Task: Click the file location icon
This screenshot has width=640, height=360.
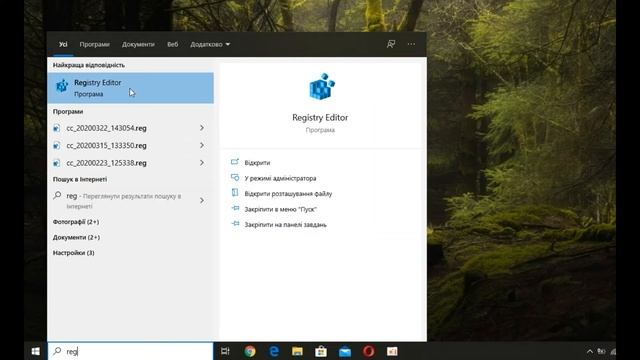Action: (x=235, y=193)
